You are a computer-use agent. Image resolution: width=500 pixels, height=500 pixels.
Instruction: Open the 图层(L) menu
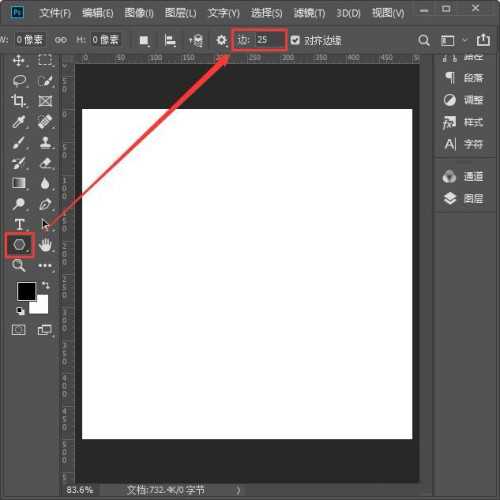181,13
